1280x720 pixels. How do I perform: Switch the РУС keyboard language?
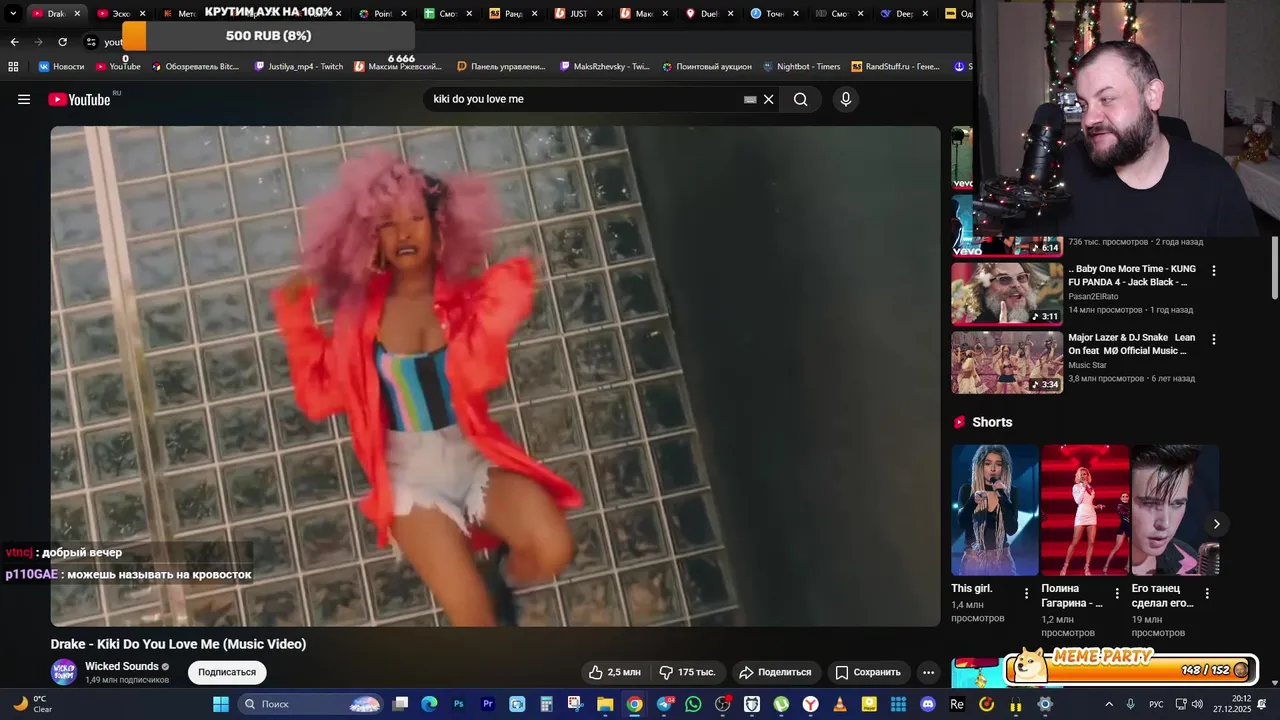click(x=1156, y=704)
